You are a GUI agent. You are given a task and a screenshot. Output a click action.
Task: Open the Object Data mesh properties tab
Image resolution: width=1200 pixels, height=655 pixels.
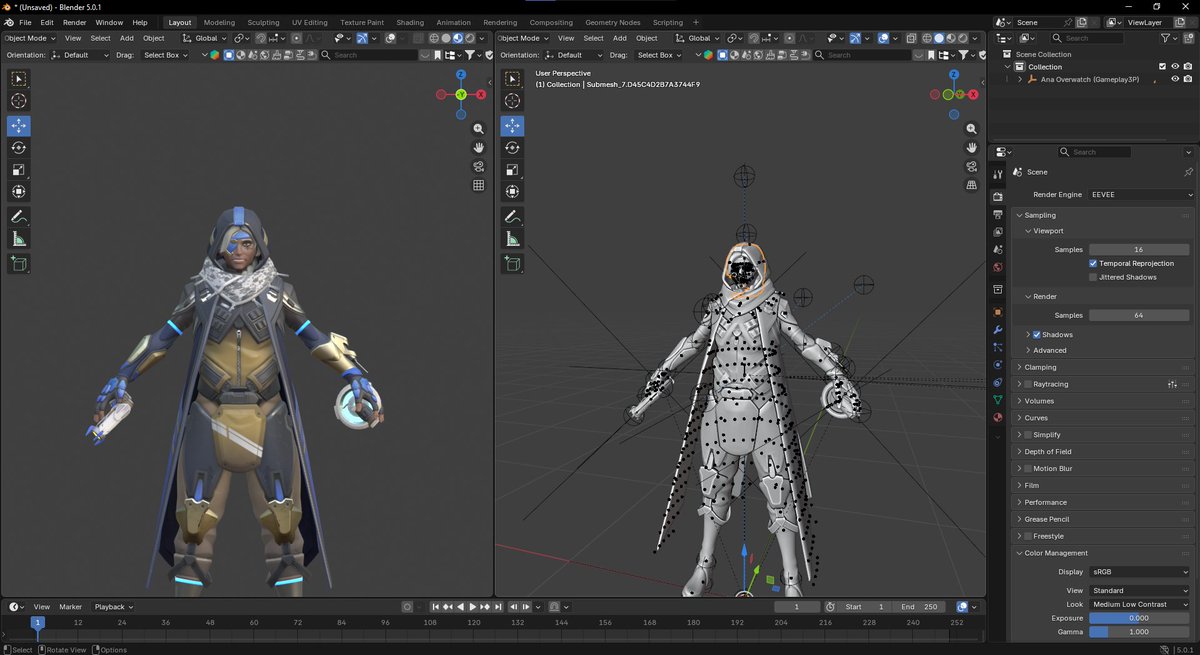tap(998, 400)
